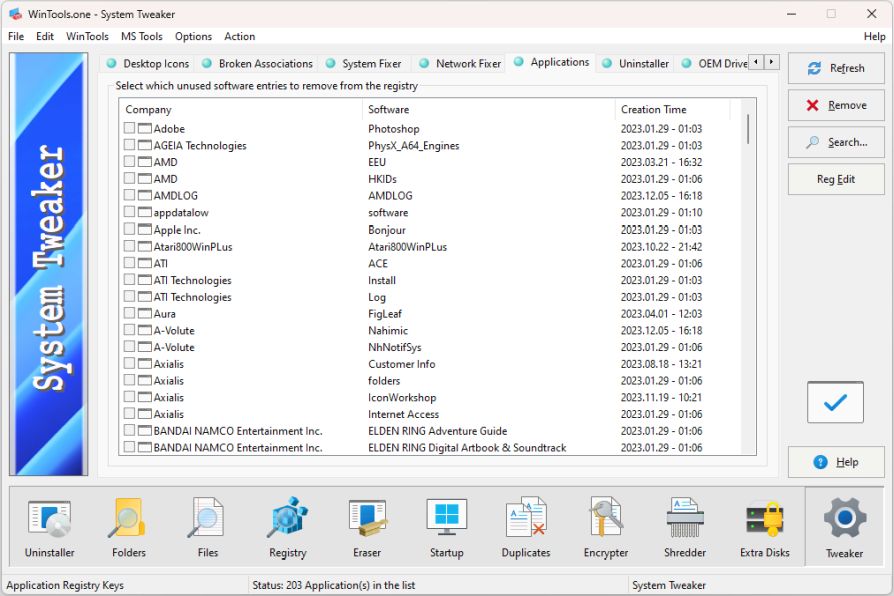
Task: Click the WinTools.one title bar icon
Action: (x=15, y=14)
